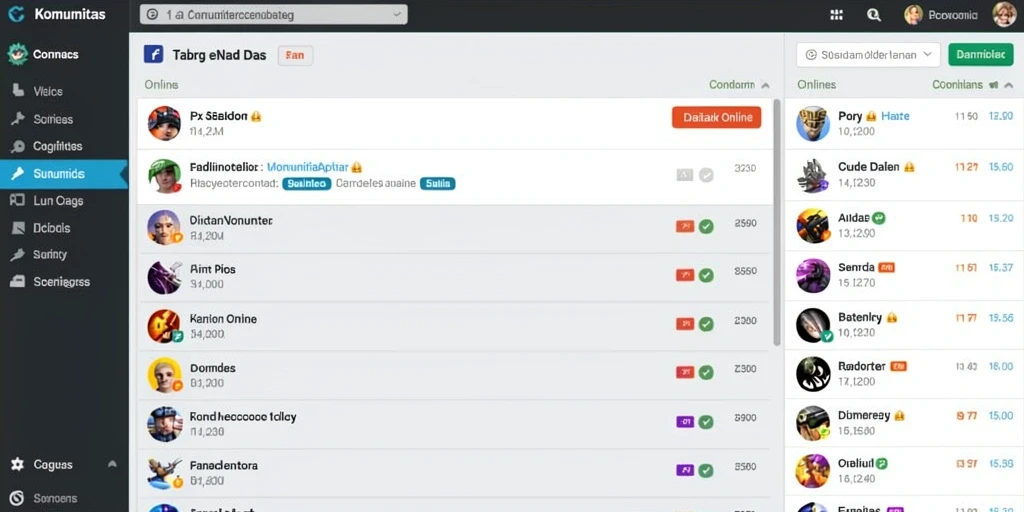Open Vislcs in the sidebar menu
This screenshot has height=512, width=1024.
(48, 91)
